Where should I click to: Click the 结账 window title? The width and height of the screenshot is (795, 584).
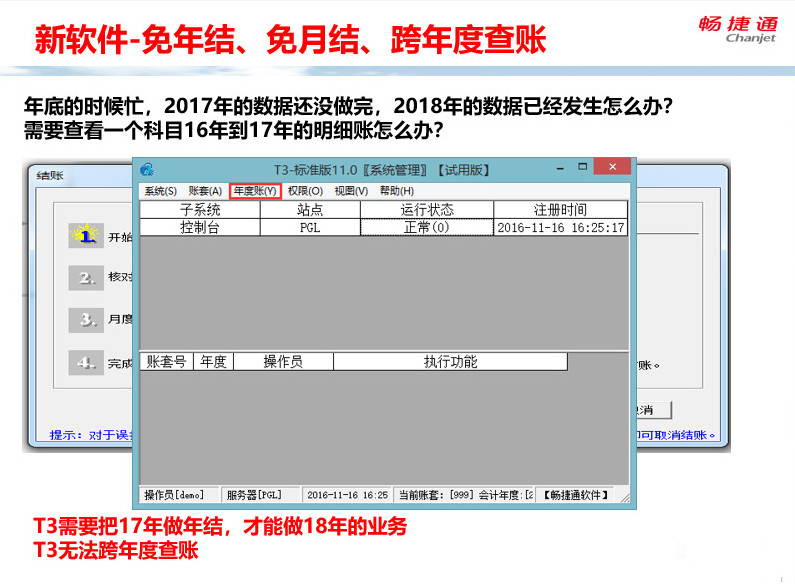click(50, 176)
